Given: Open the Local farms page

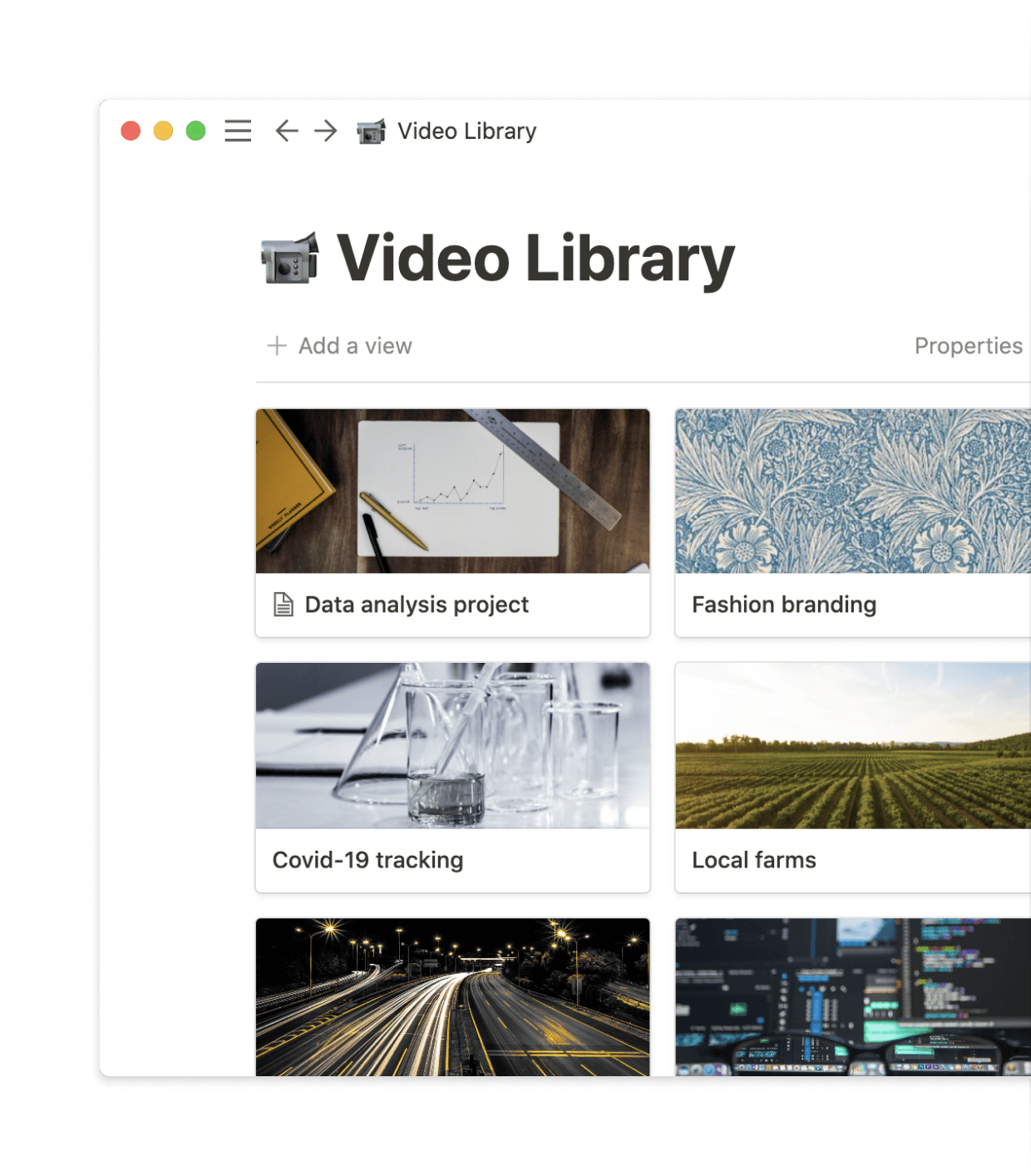Looking at the screenshot, I should [x=753, y=860].
